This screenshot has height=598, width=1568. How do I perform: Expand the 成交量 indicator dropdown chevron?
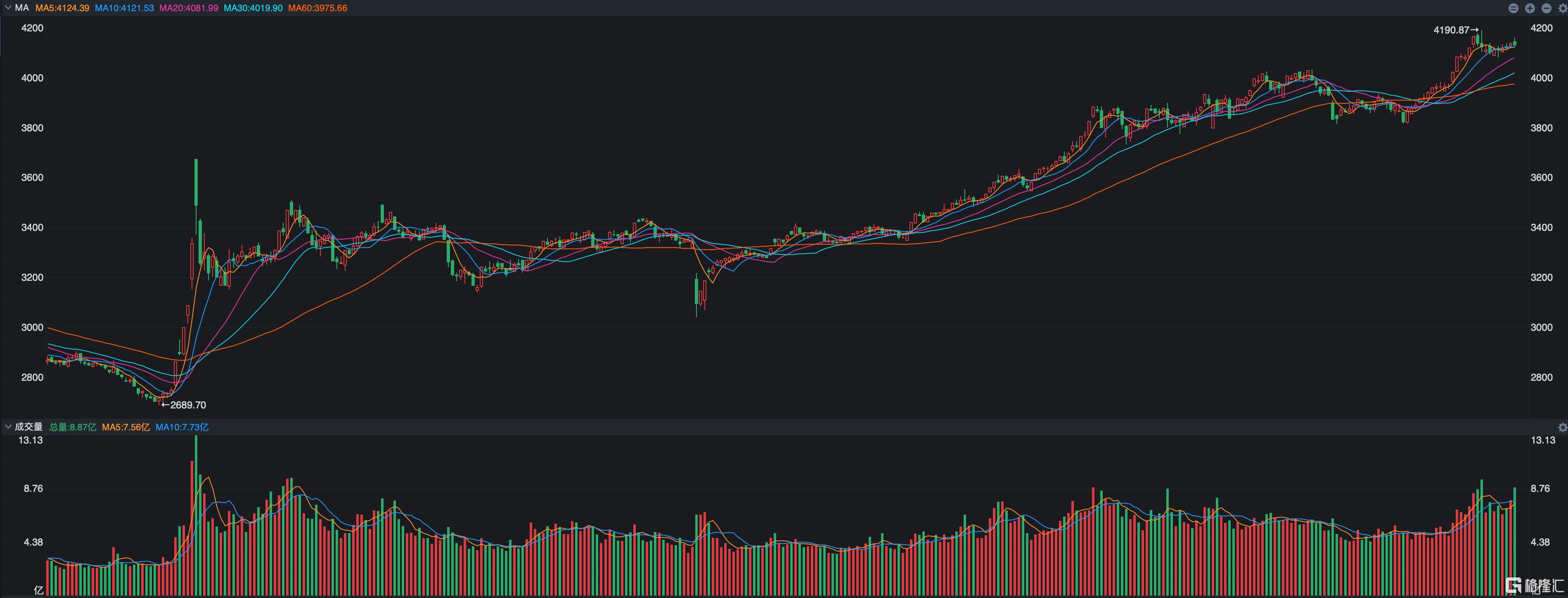pos(8,427)
